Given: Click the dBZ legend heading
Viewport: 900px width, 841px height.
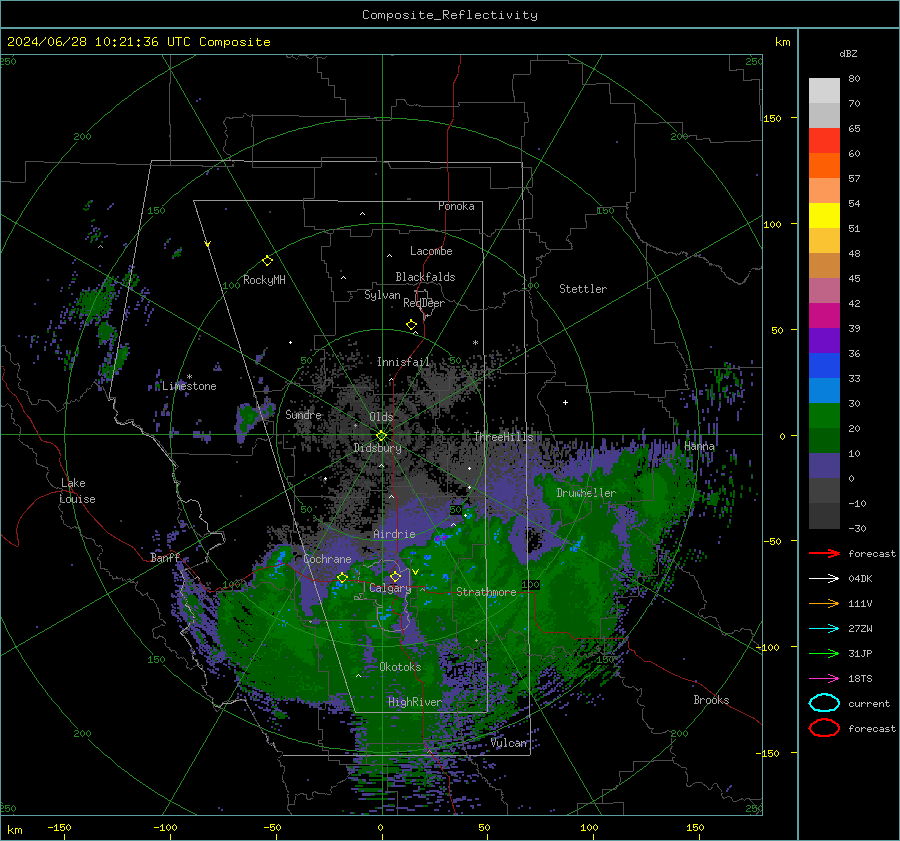Looking at the screenshot, I should tap(848, 53).
